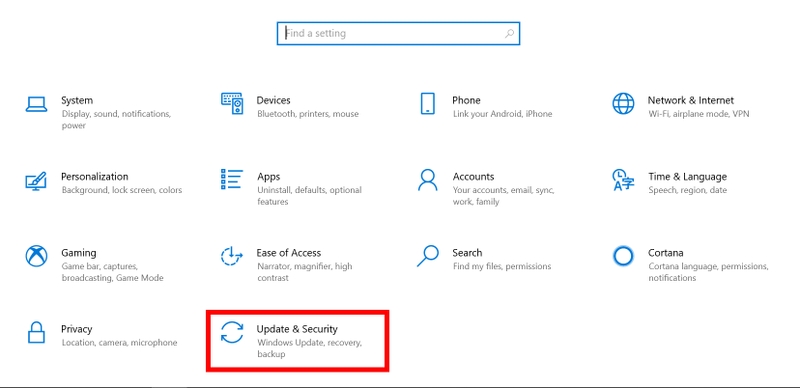Screen dimensions: 800x388
Task: Click the Time & Language icon
Action: (x=623, y=180)
